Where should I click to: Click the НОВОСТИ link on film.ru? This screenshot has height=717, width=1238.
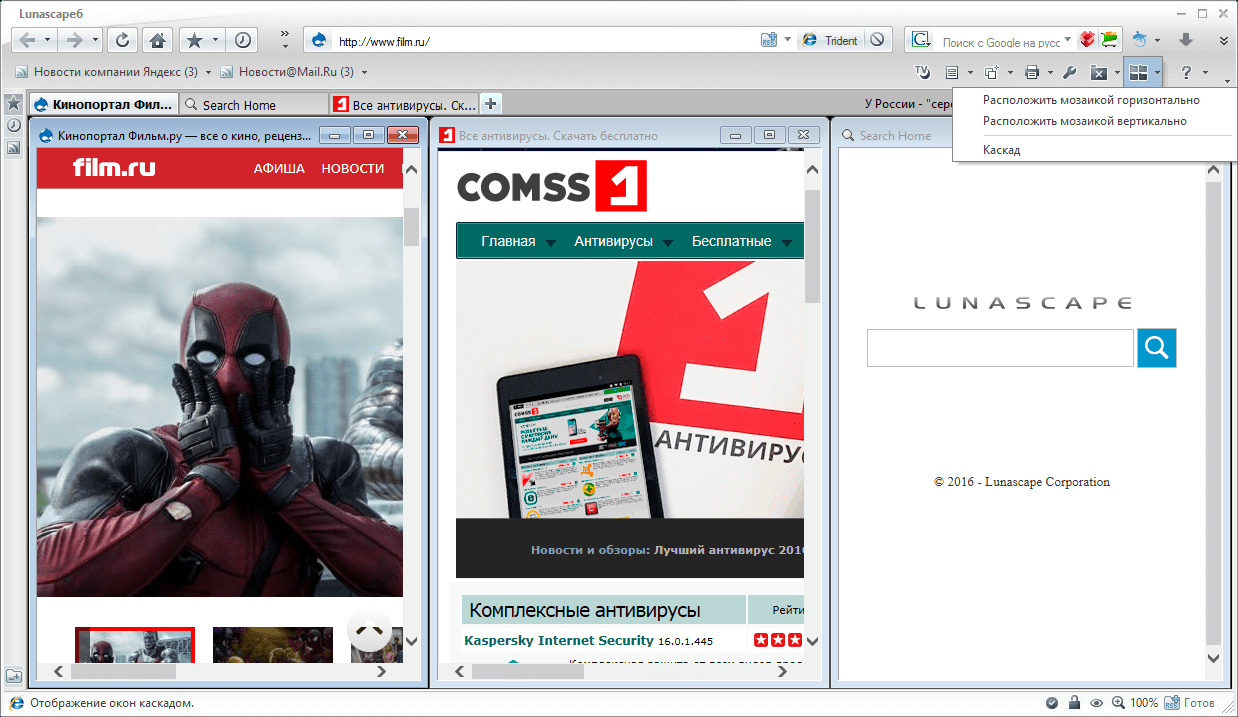click(x=353, y=168)
